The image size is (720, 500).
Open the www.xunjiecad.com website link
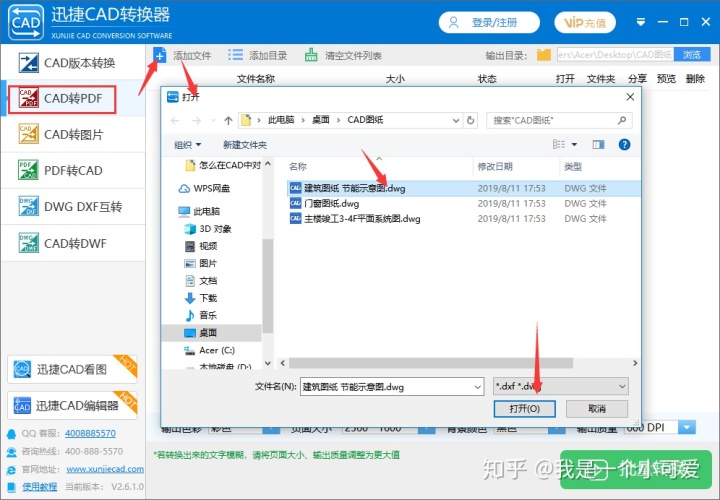105,469
